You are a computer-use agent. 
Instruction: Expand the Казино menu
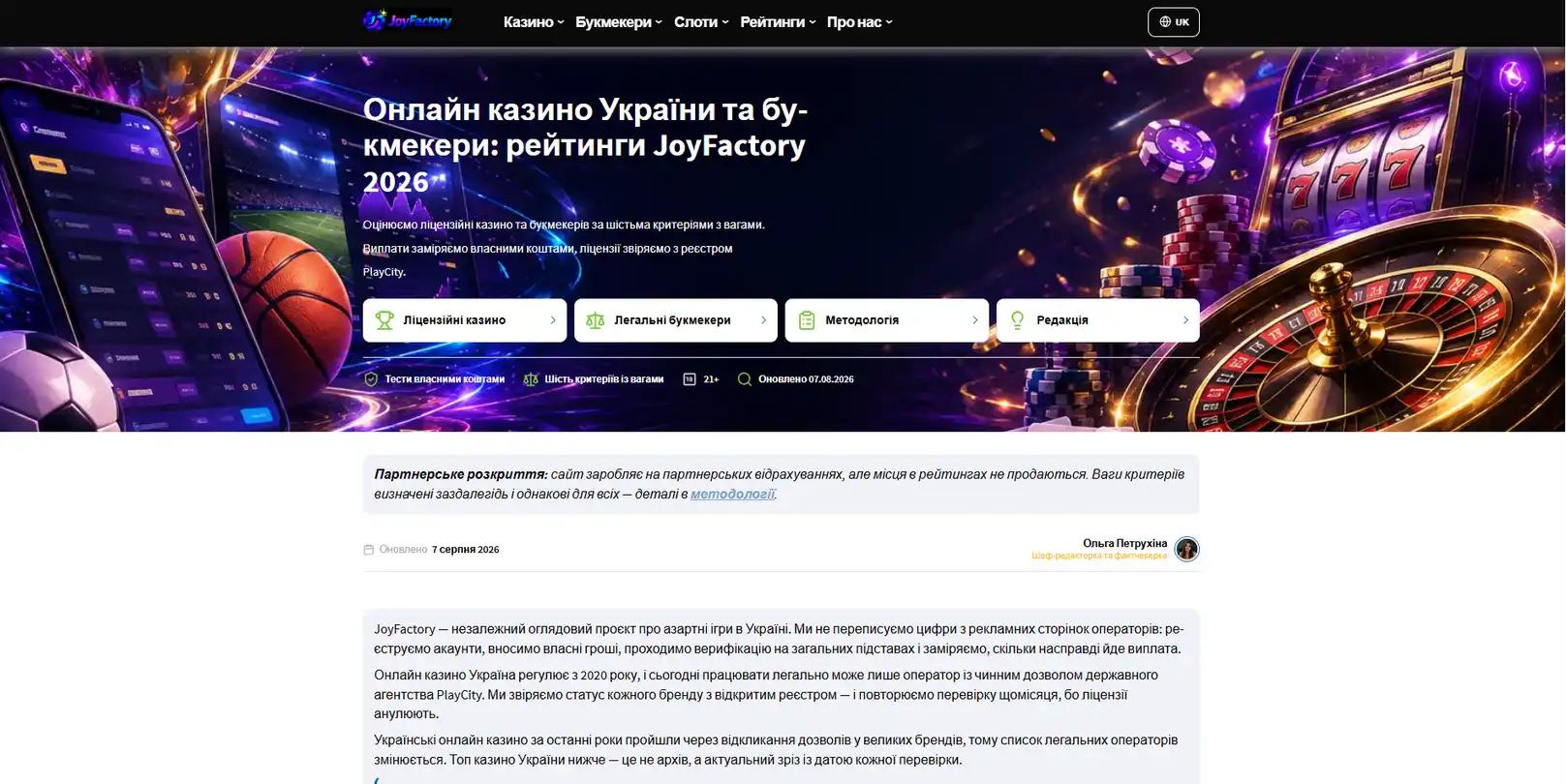(x=534, y=22)
